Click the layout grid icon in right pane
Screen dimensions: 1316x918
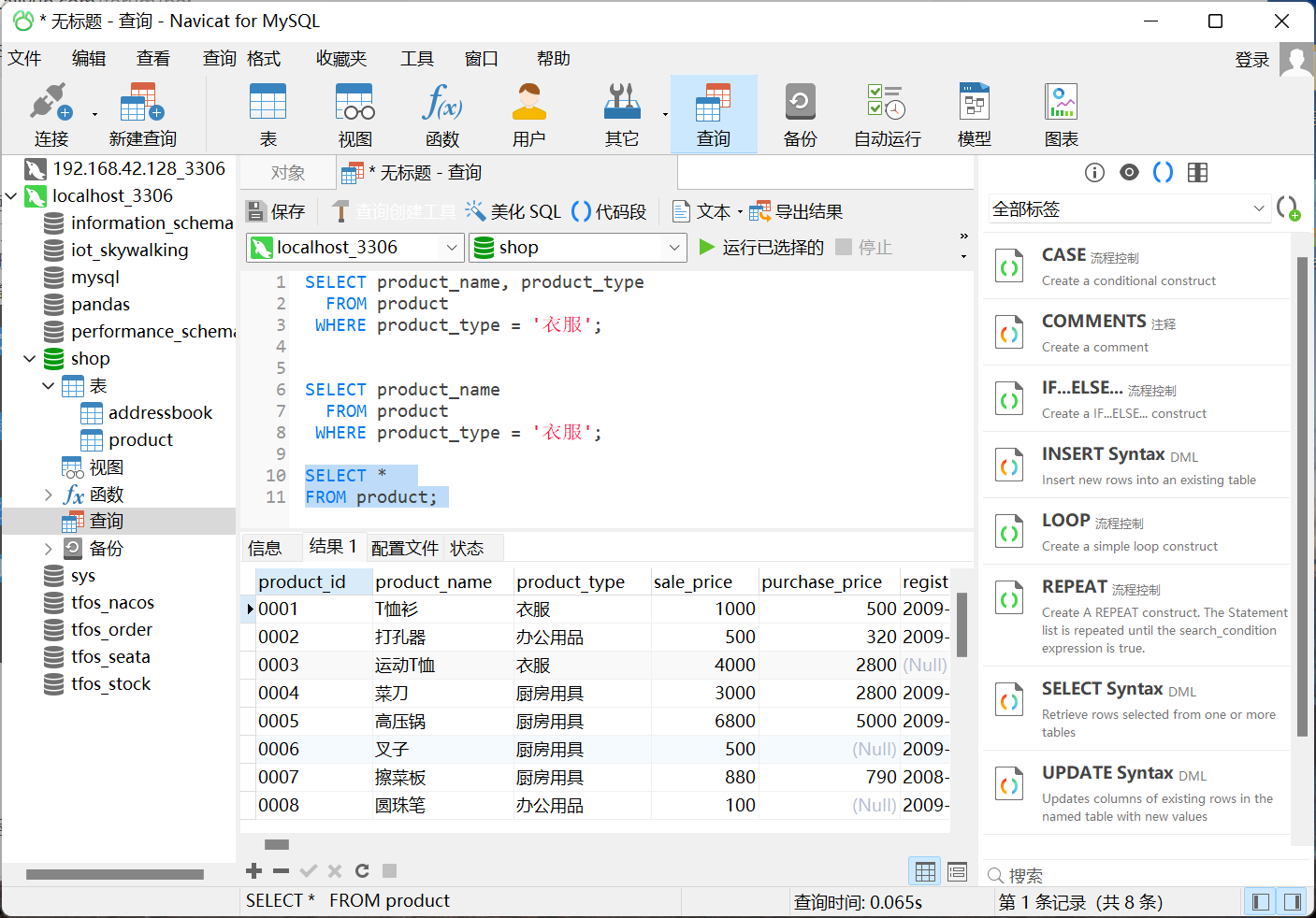pyautogui.click(x=1197, y=172)
